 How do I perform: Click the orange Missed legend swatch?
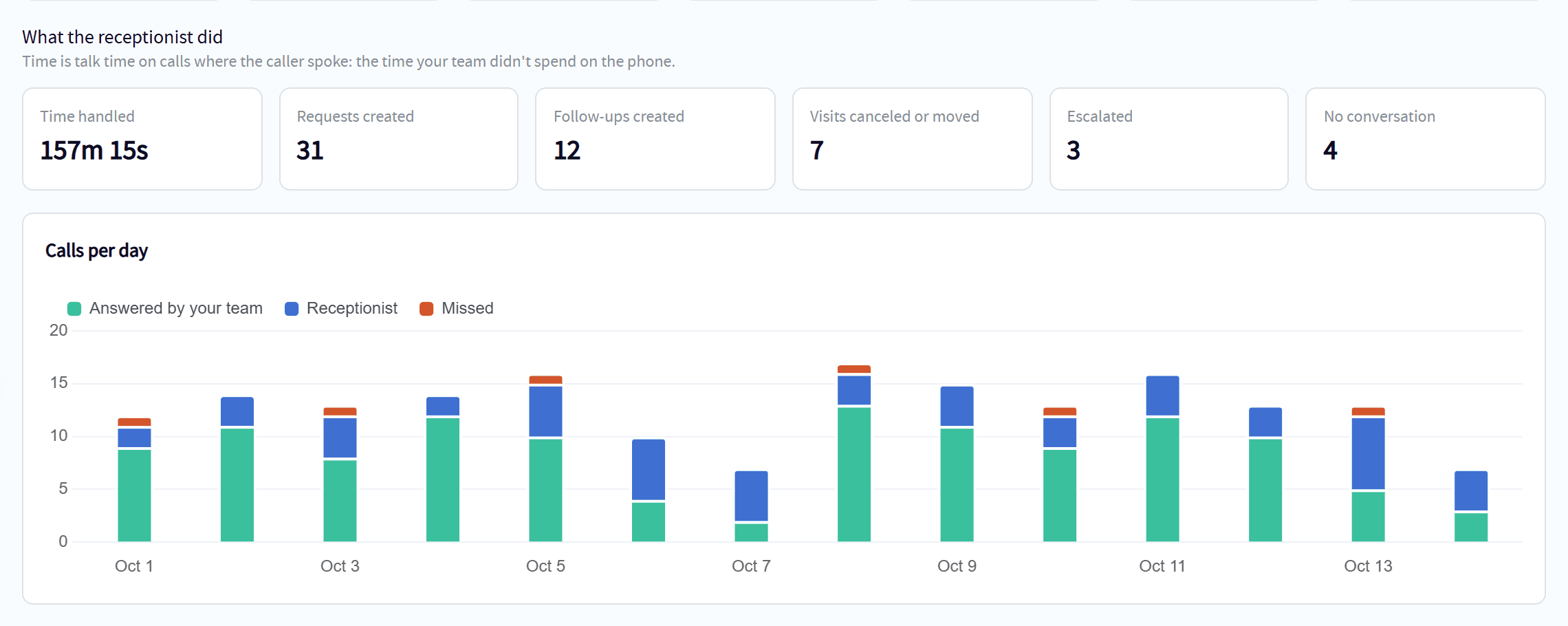[x=426, y=309]
